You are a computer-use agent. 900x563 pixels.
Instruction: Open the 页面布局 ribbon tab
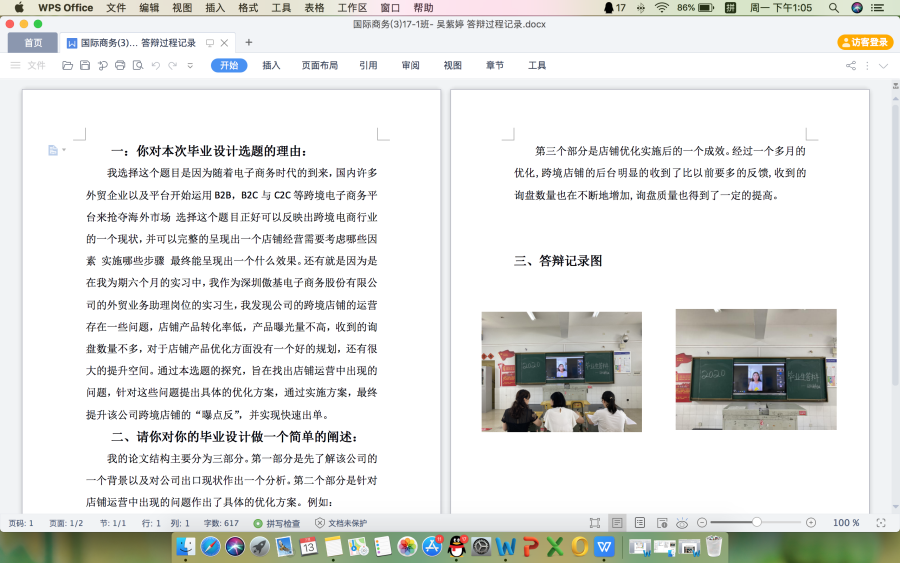click(x=320, y=65)
